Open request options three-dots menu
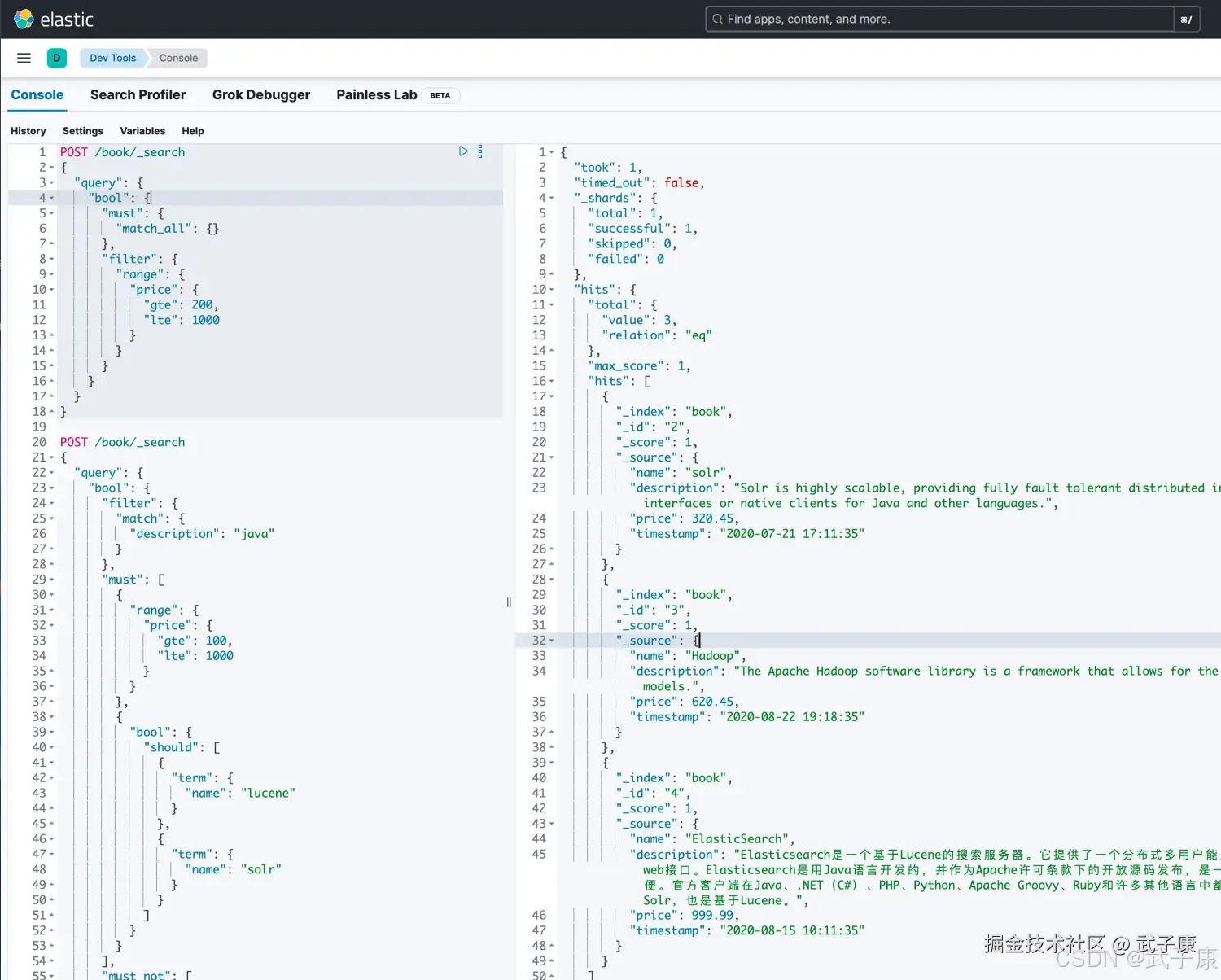The image size is (1221, 980). point(480,151)
